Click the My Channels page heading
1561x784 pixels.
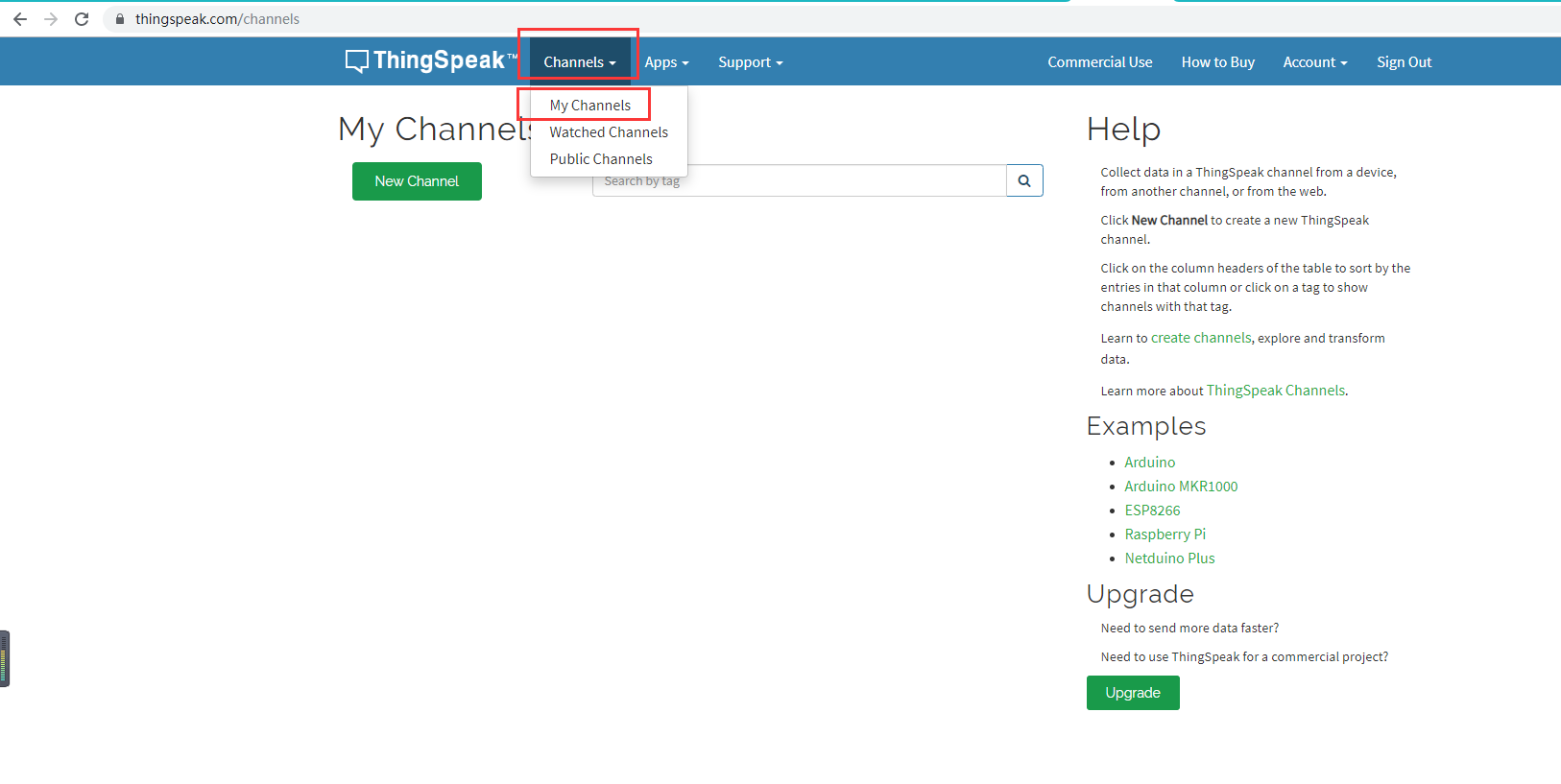pyautogui.click(x=435, y=129)
